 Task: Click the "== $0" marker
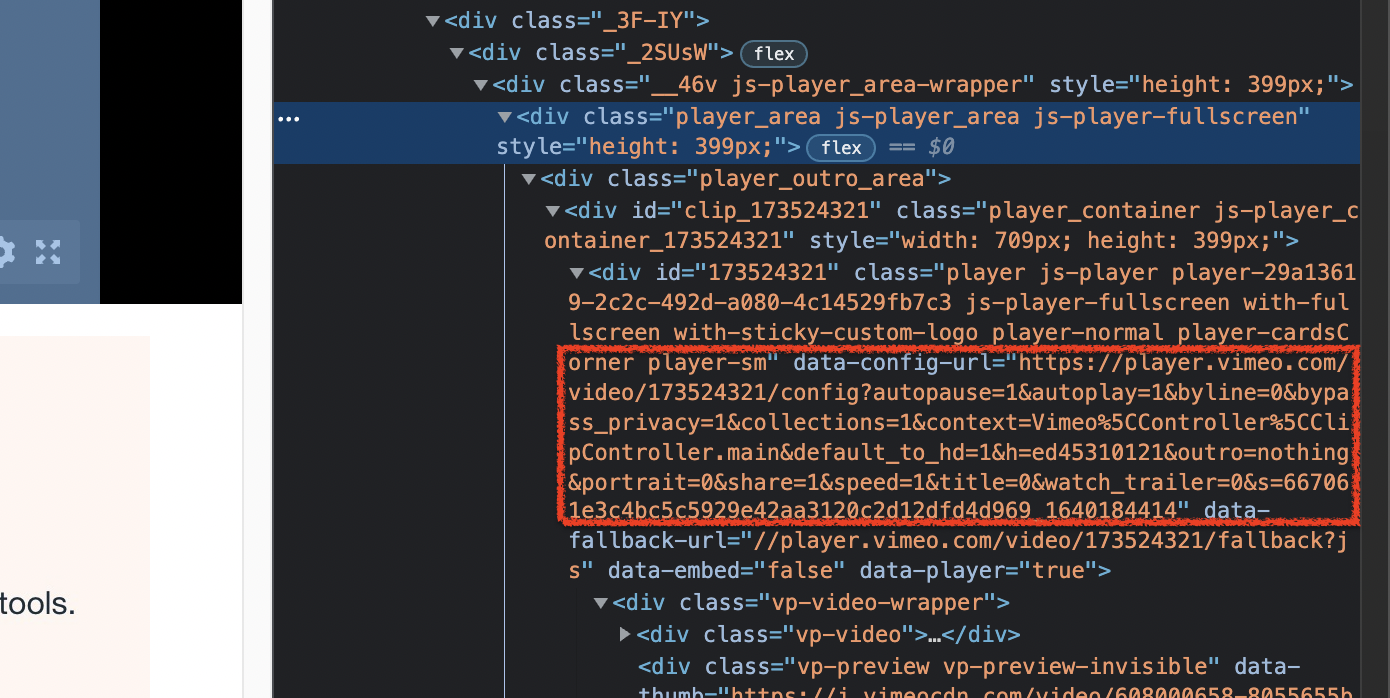(x=920, y=148)
